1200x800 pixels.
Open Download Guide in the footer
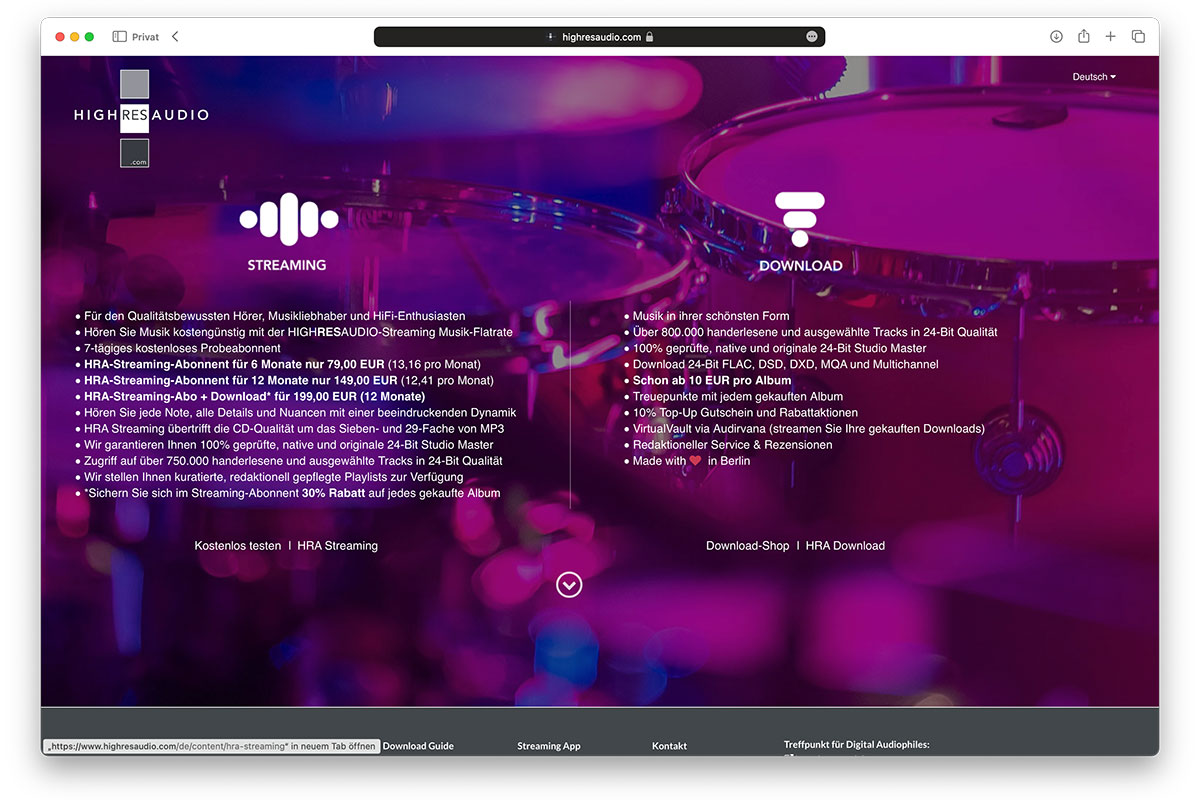418,746
